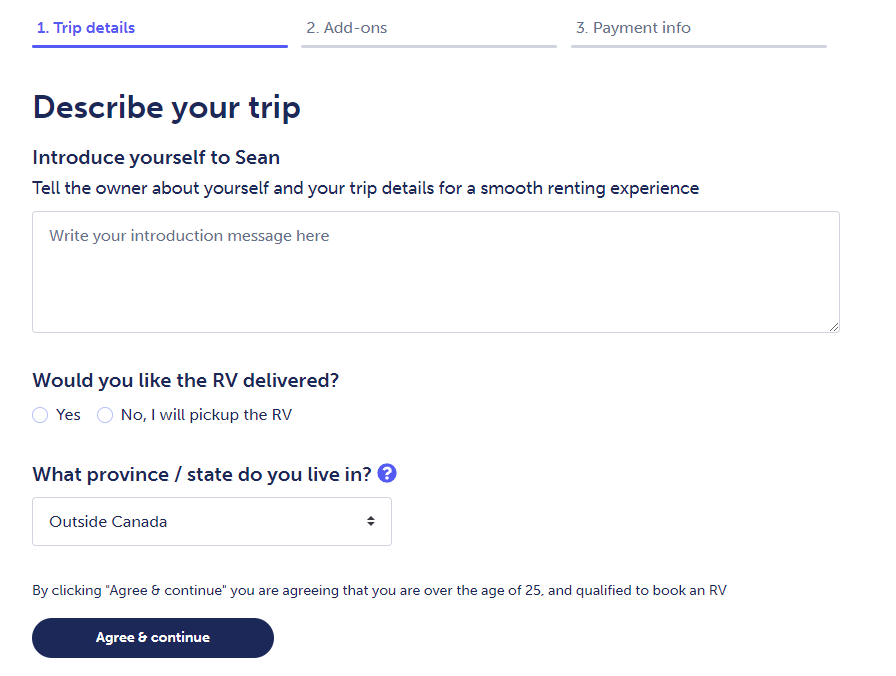
Task: Click the Agree & continue button
Action: click(x=153, y=638)
